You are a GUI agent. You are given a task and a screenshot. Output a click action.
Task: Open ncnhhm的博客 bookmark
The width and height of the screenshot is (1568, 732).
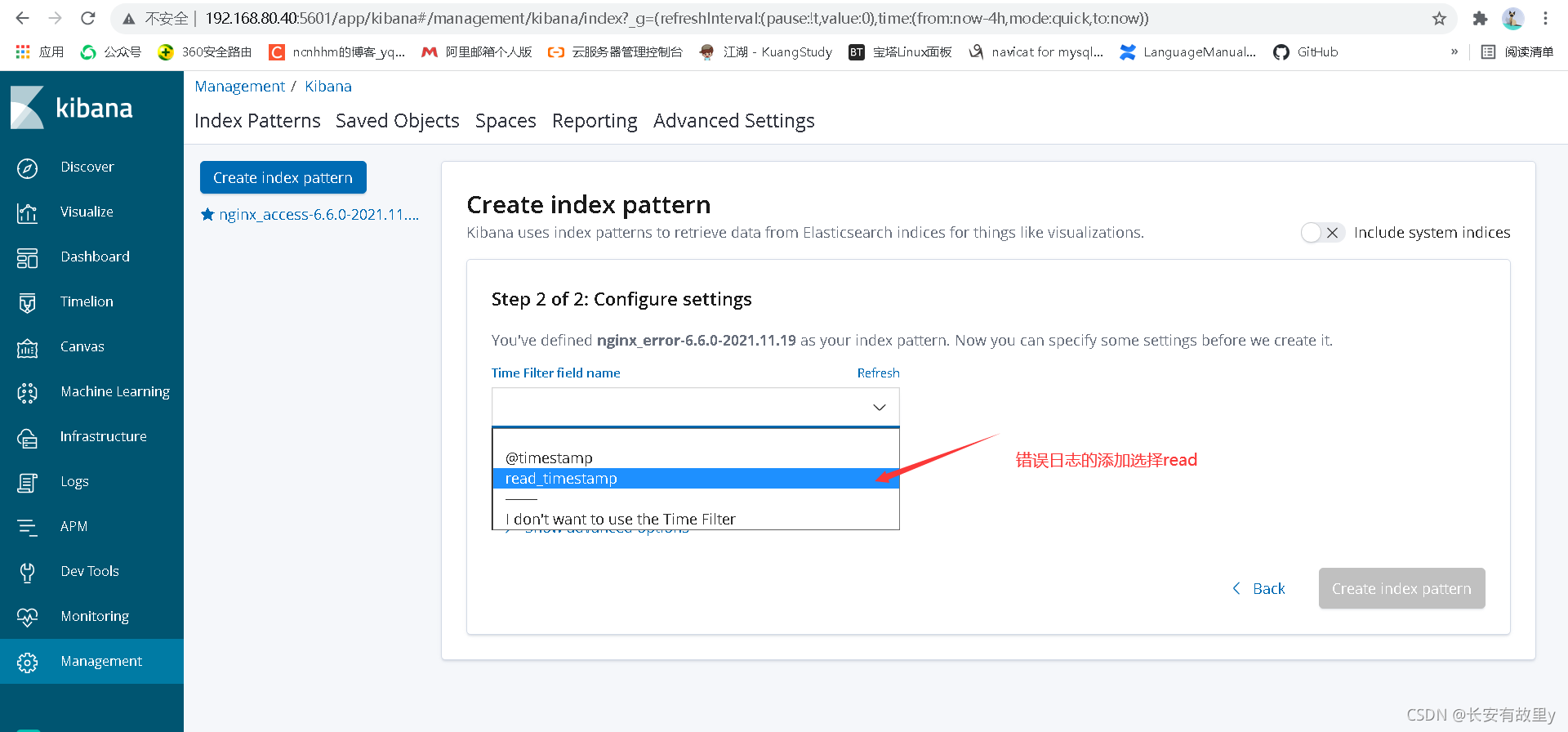coord(337,51)
